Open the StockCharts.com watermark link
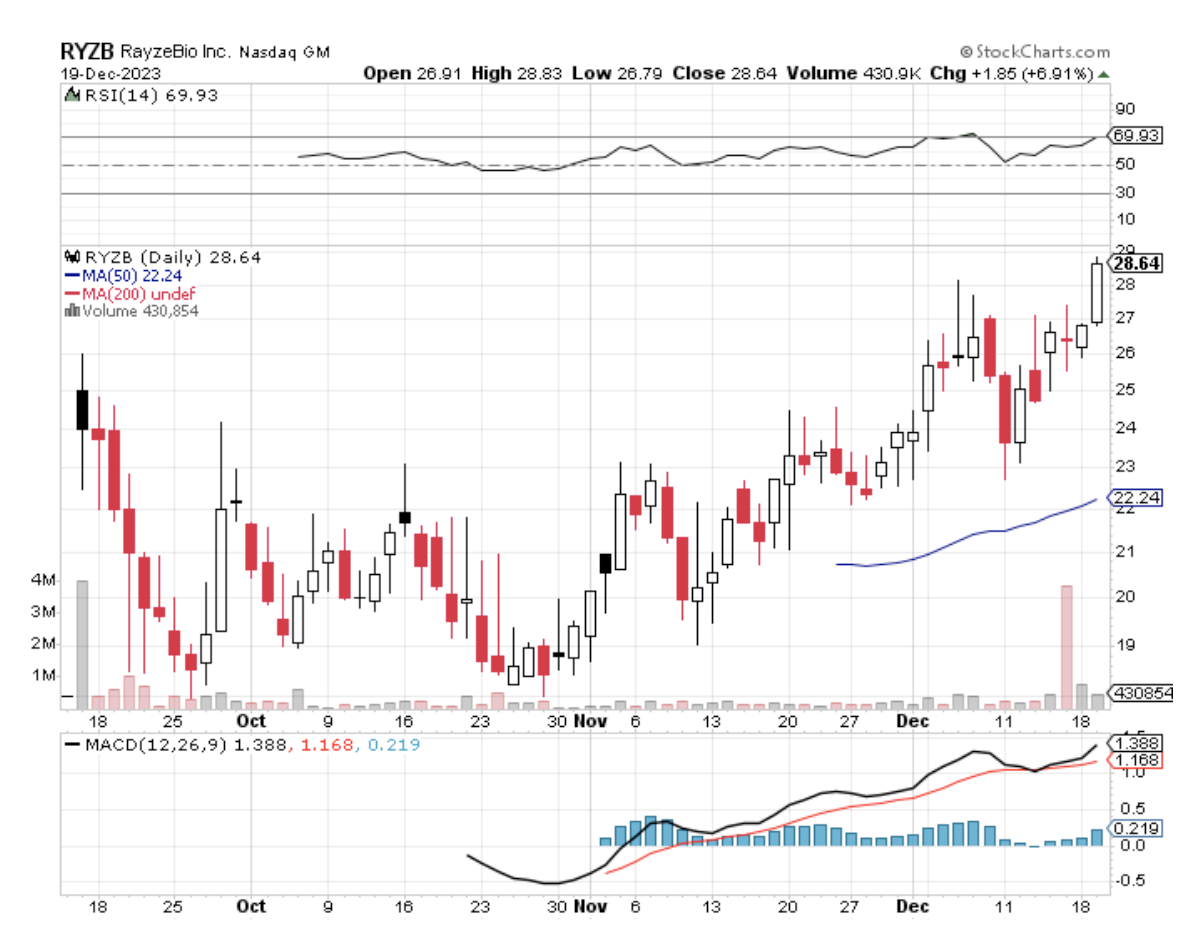This screenshot has height=952, width=1200. [x=1042, y=52]
